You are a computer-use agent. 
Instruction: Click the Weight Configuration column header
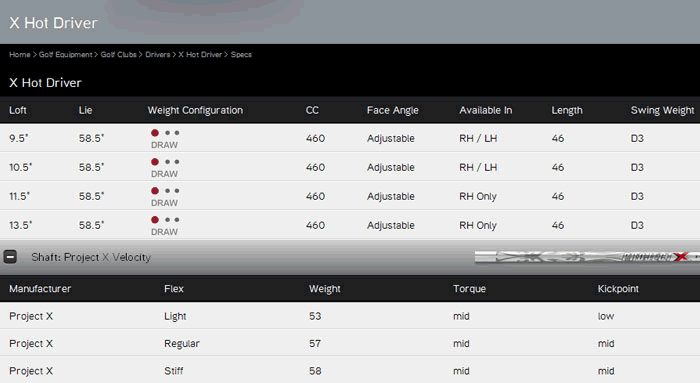click(x=195, y=110)
